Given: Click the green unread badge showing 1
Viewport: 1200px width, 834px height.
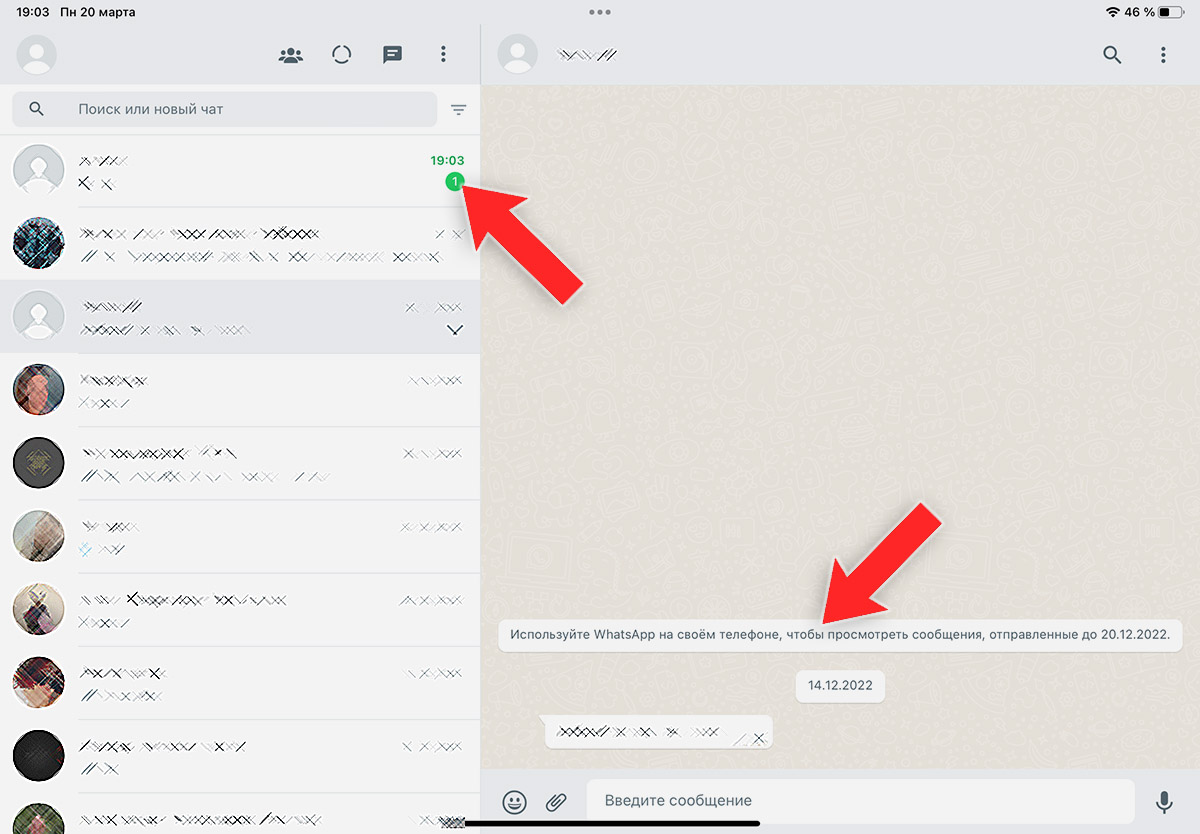Looking at the screenshot, I should tap(455, 181).
